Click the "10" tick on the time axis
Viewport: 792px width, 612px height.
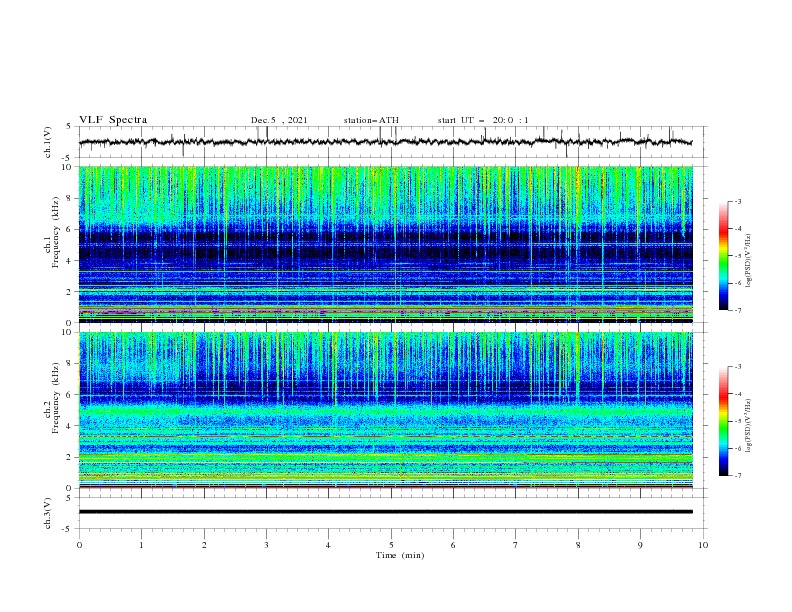pyautogui.click(x=703, y=545)
